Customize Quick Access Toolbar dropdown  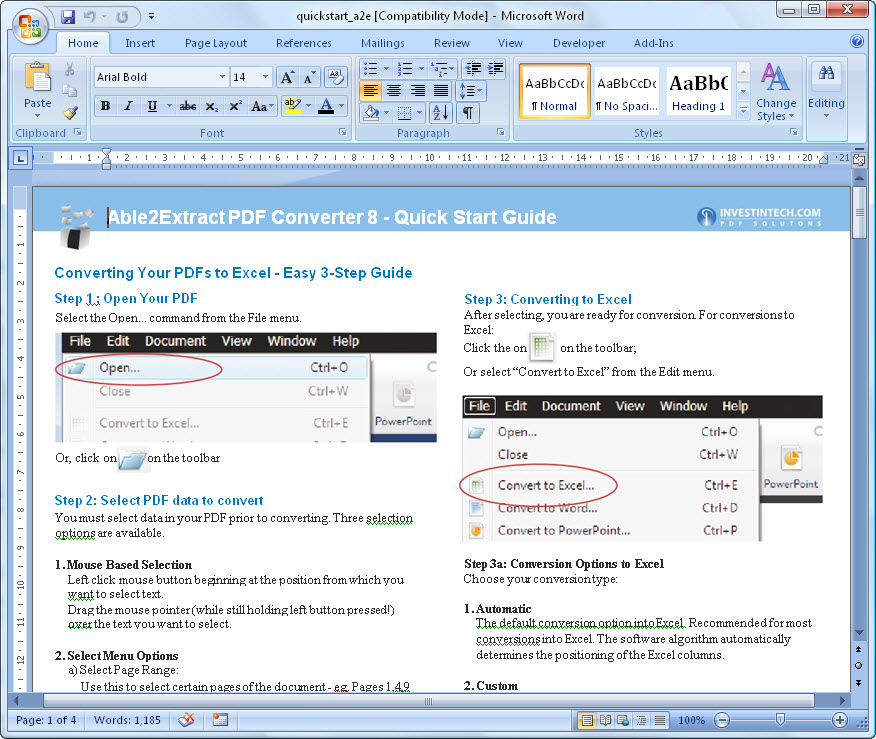tap(151, 17)
